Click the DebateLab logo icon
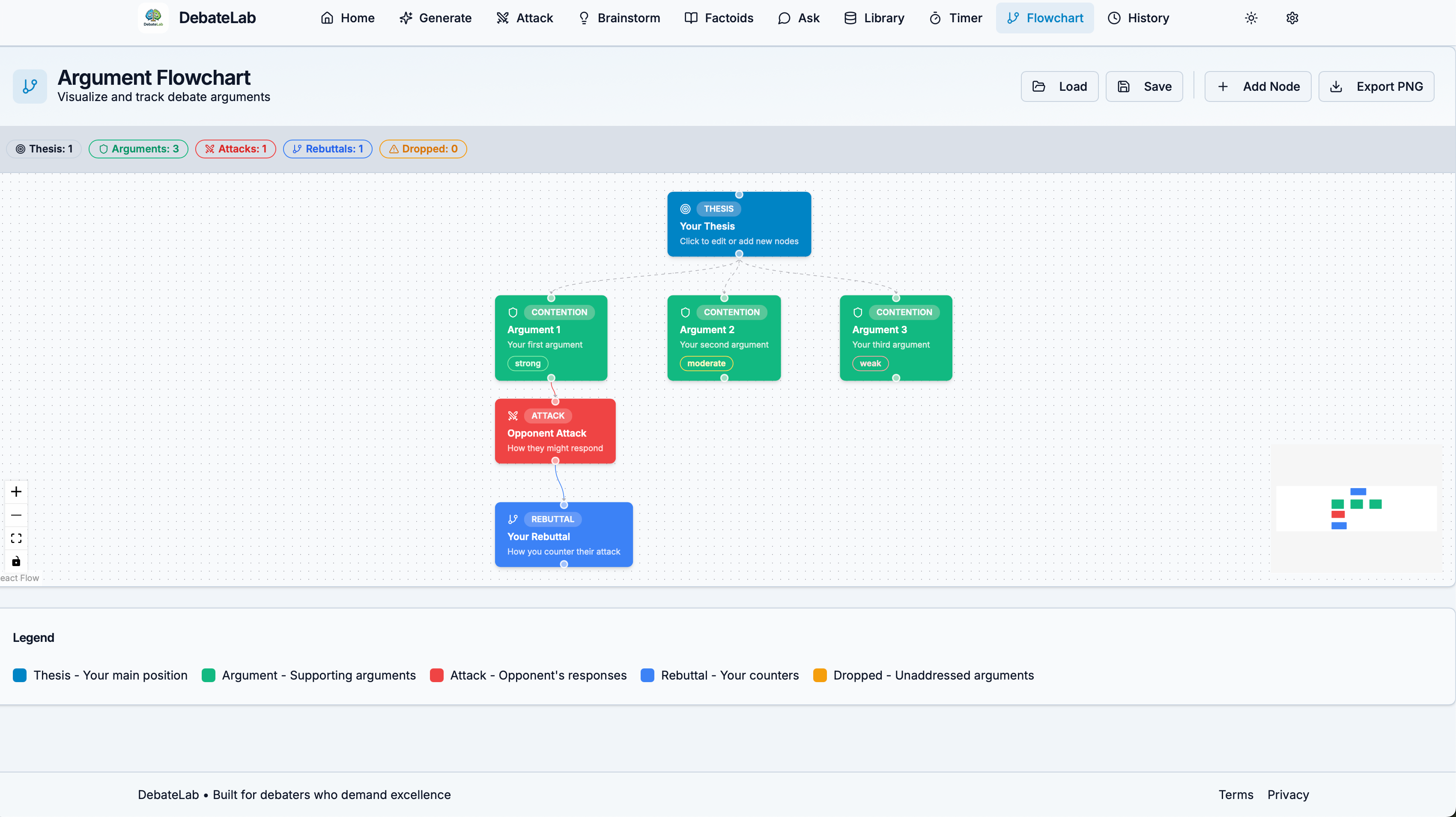 click(153, 18)
